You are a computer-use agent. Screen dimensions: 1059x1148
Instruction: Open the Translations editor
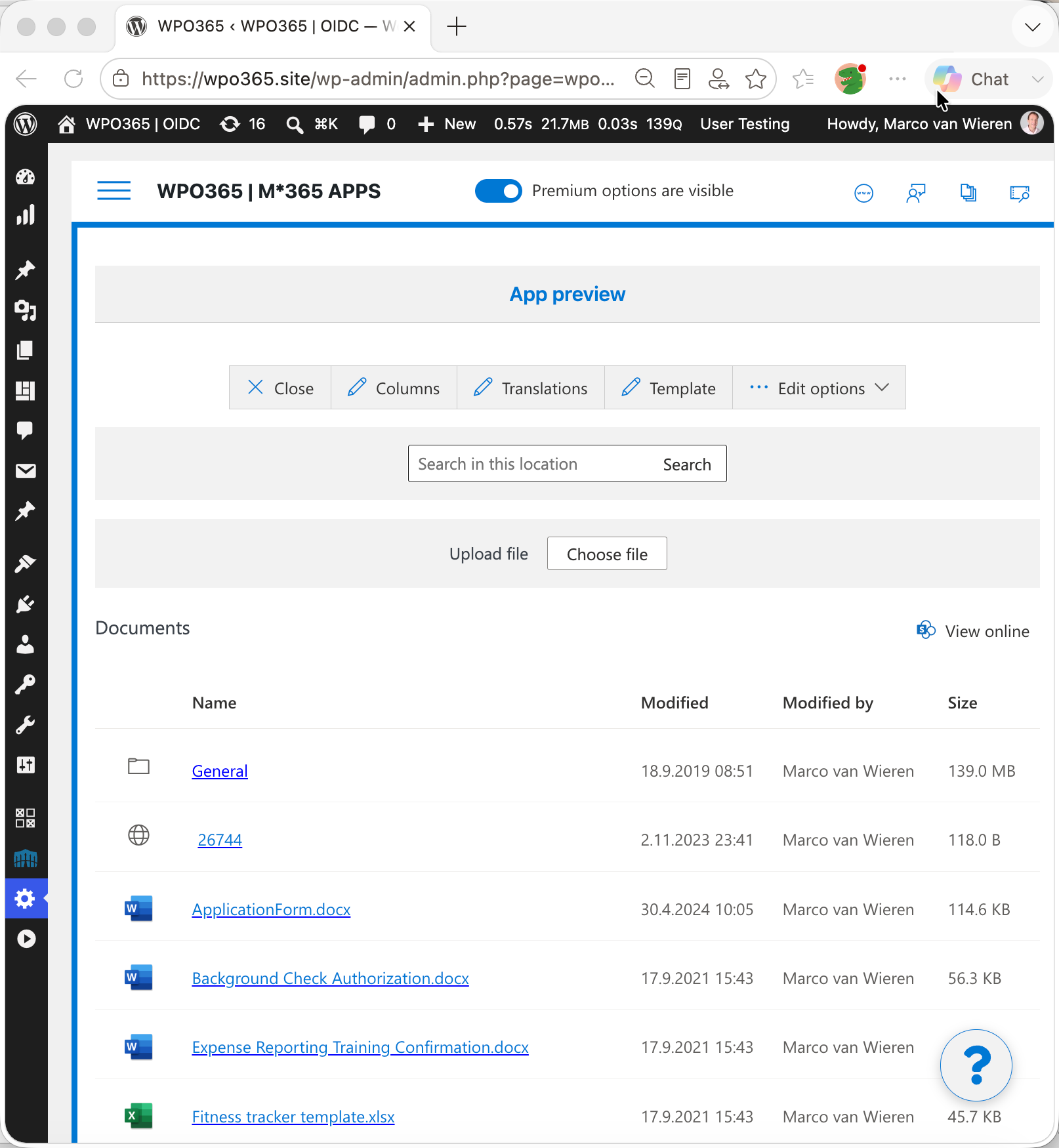[531, 388]
